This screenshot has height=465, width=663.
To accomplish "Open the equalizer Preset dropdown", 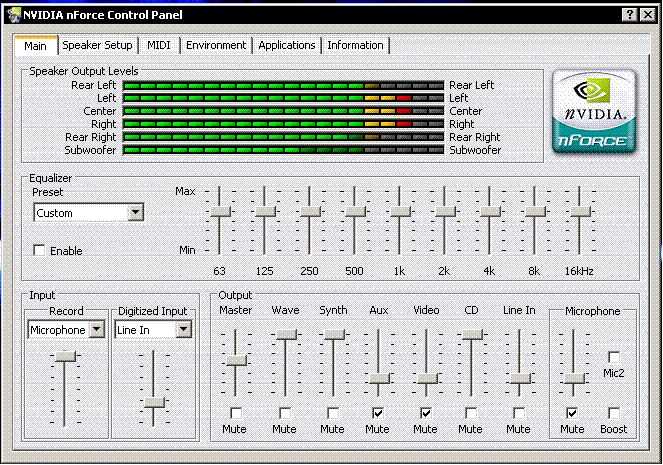I will 135,213.
